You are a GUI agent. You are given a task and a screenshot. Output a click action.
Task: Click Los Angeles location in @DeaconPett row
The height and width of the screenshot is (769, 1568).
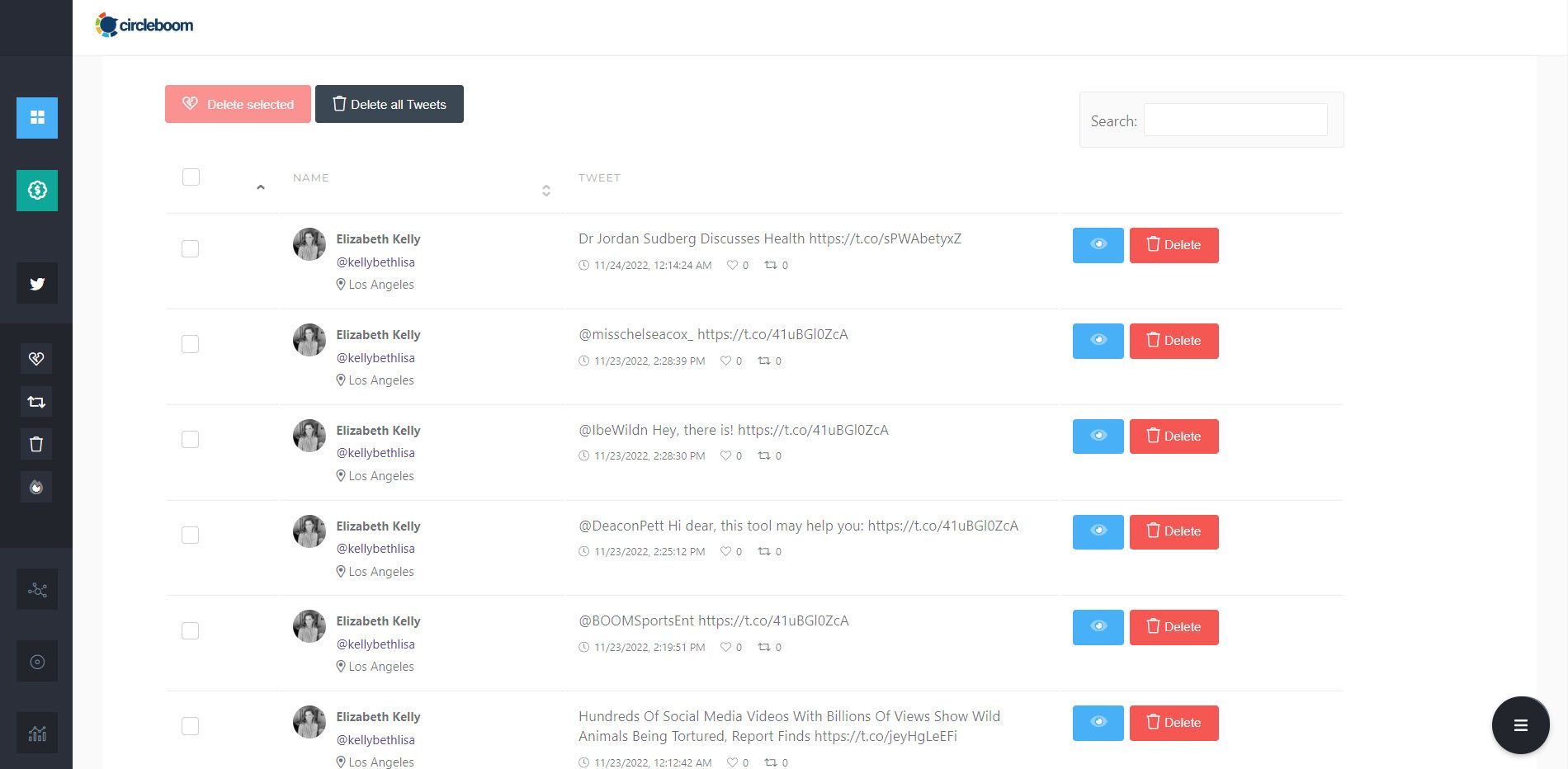pos(375,572)
